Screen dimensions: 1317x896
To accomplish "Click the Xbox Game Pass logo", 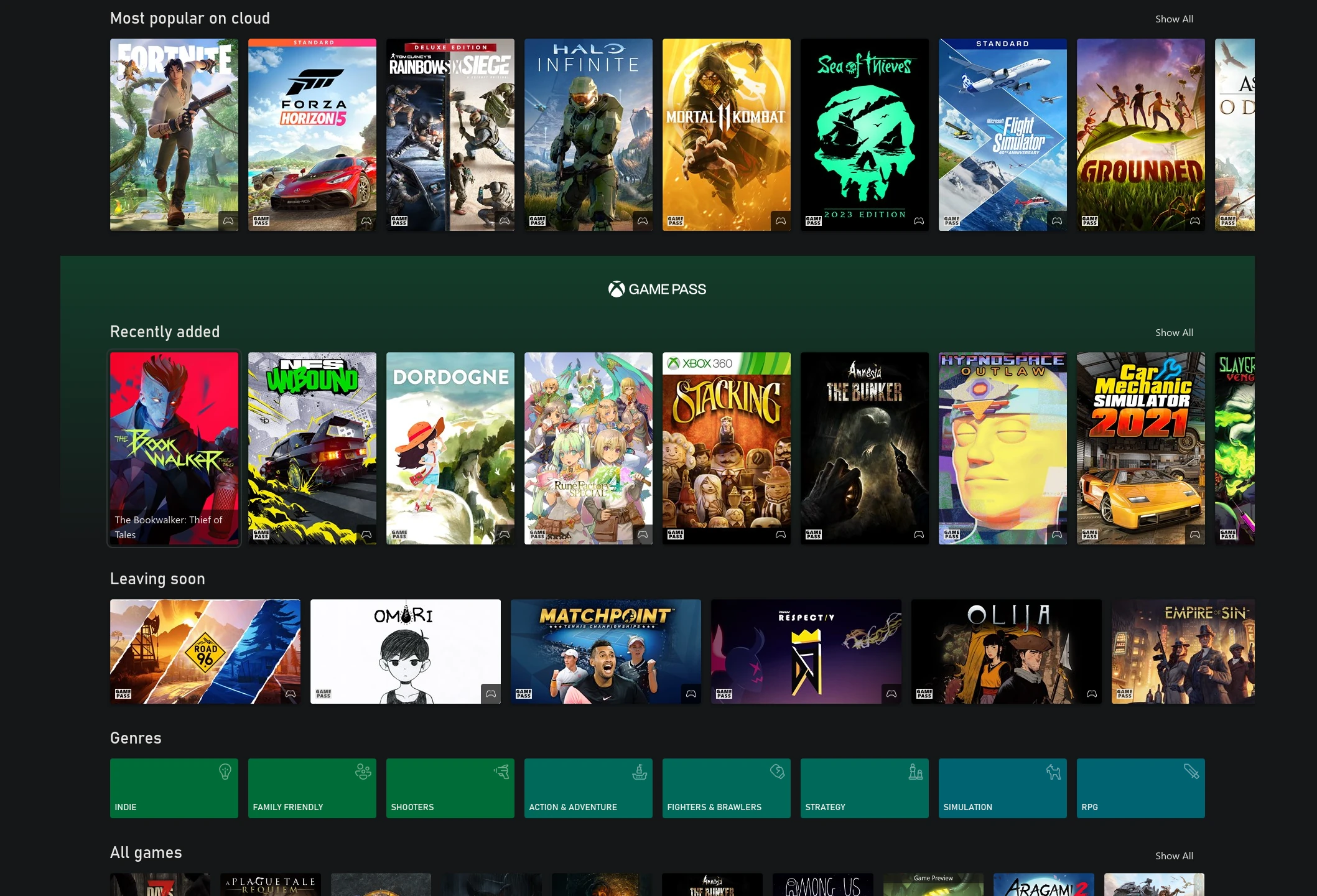I will pos(658,289).
